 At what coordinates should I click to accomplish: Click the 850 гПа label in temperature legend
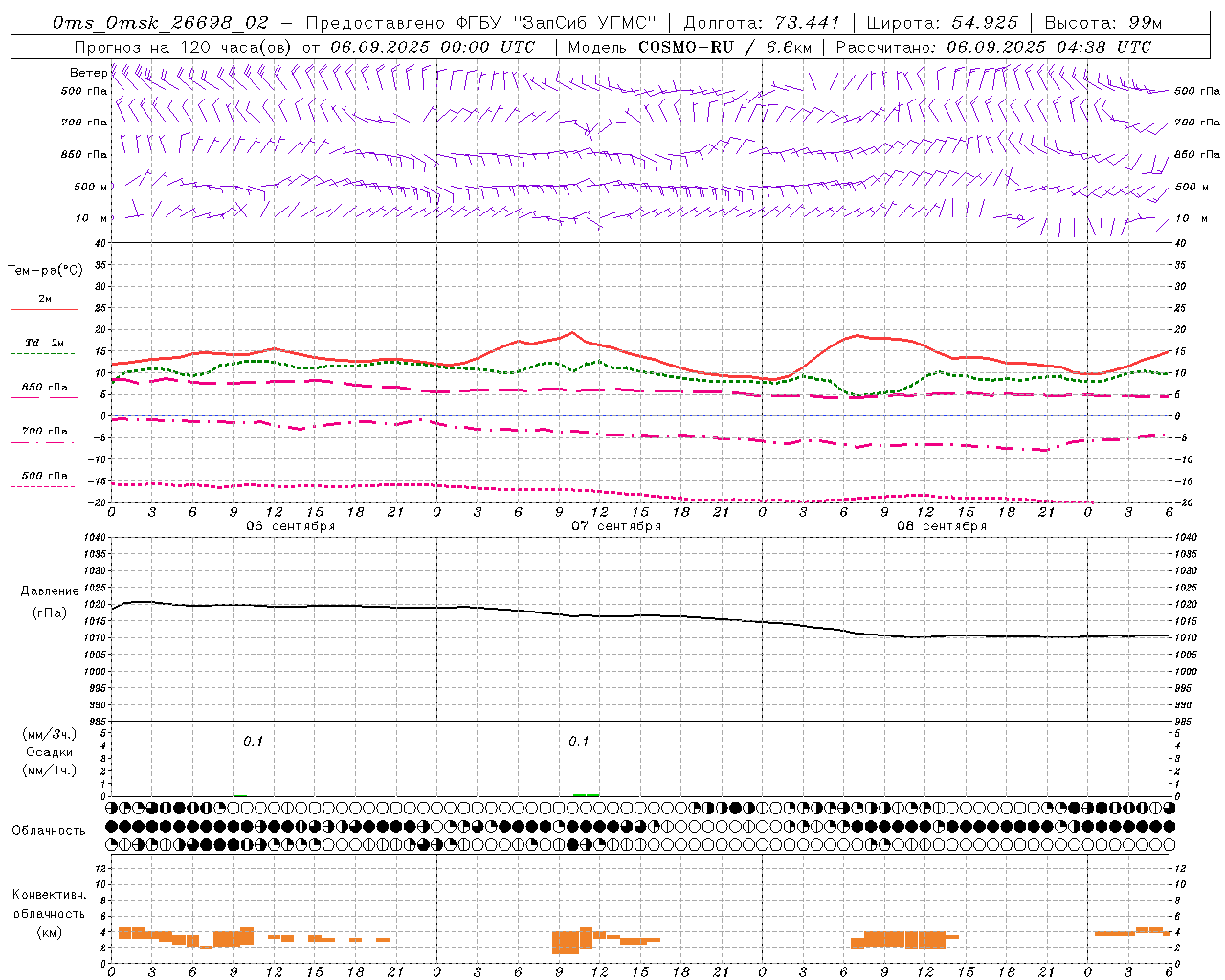click(x=45, y=388)
